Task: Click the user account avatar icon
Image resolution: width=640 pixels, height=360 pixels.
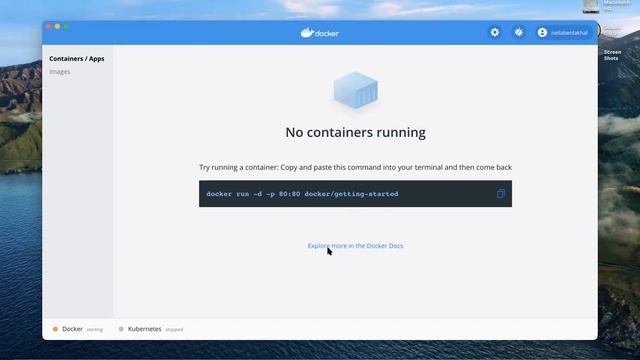Action: coord(542,33)
